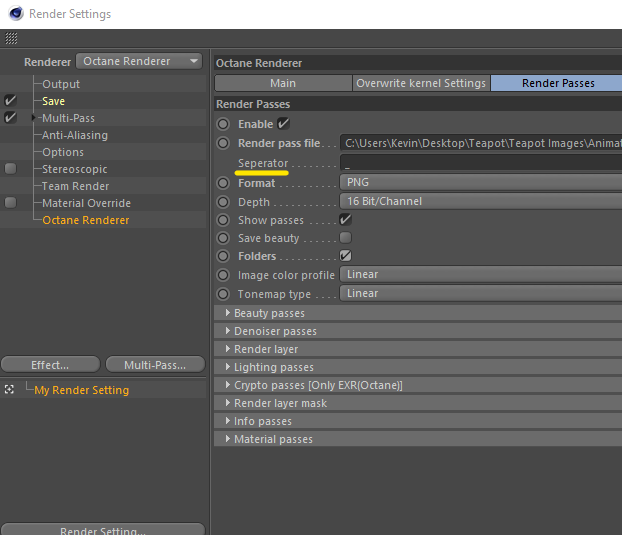Open the Depth dropdown showing 16 Bit/Channel
The width and height of the screenshot is (622, 535).
pos(481,201)
